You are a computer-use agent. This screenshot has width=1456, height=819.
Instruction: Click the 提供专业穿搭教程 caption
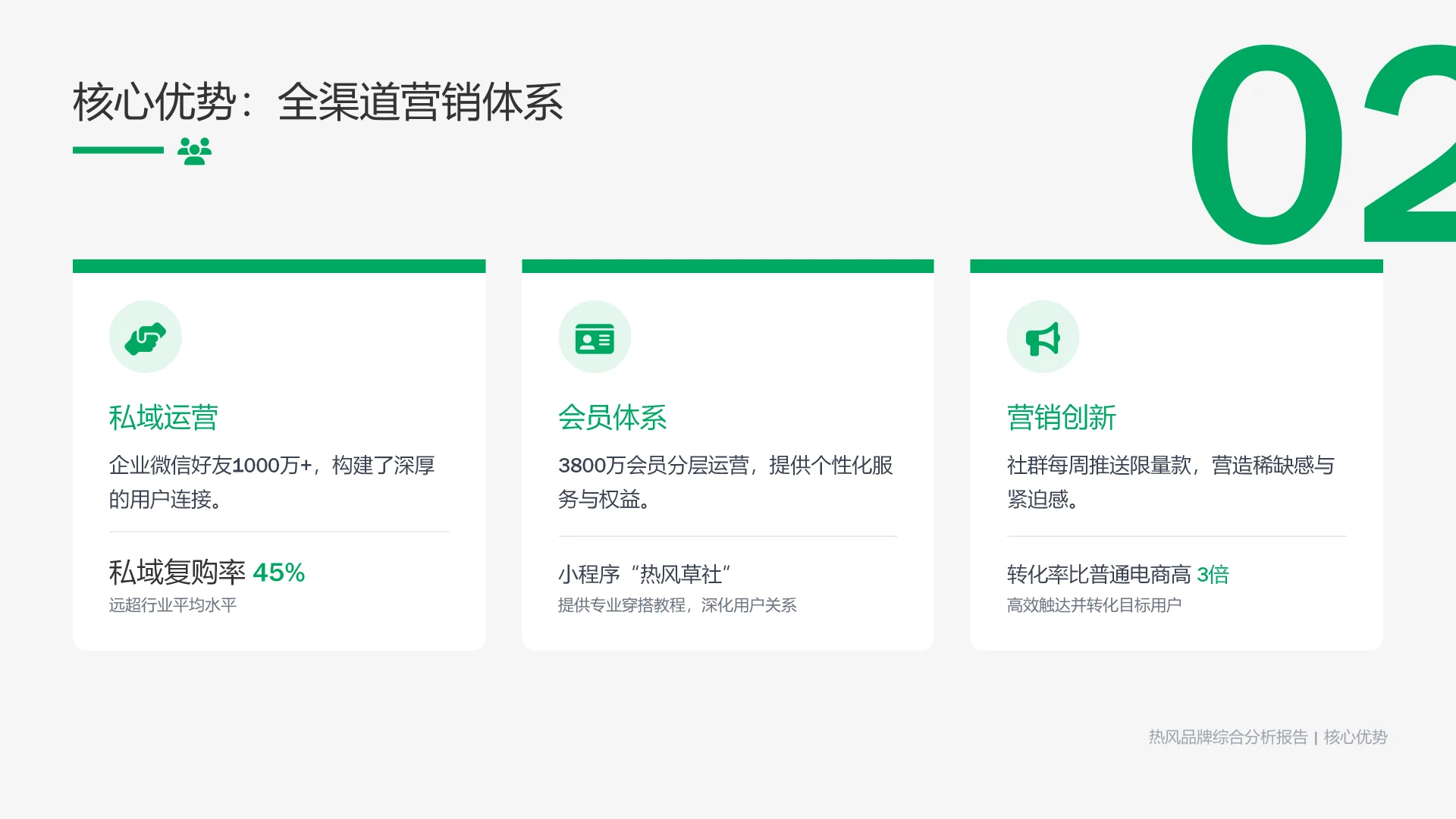[677, 605]
